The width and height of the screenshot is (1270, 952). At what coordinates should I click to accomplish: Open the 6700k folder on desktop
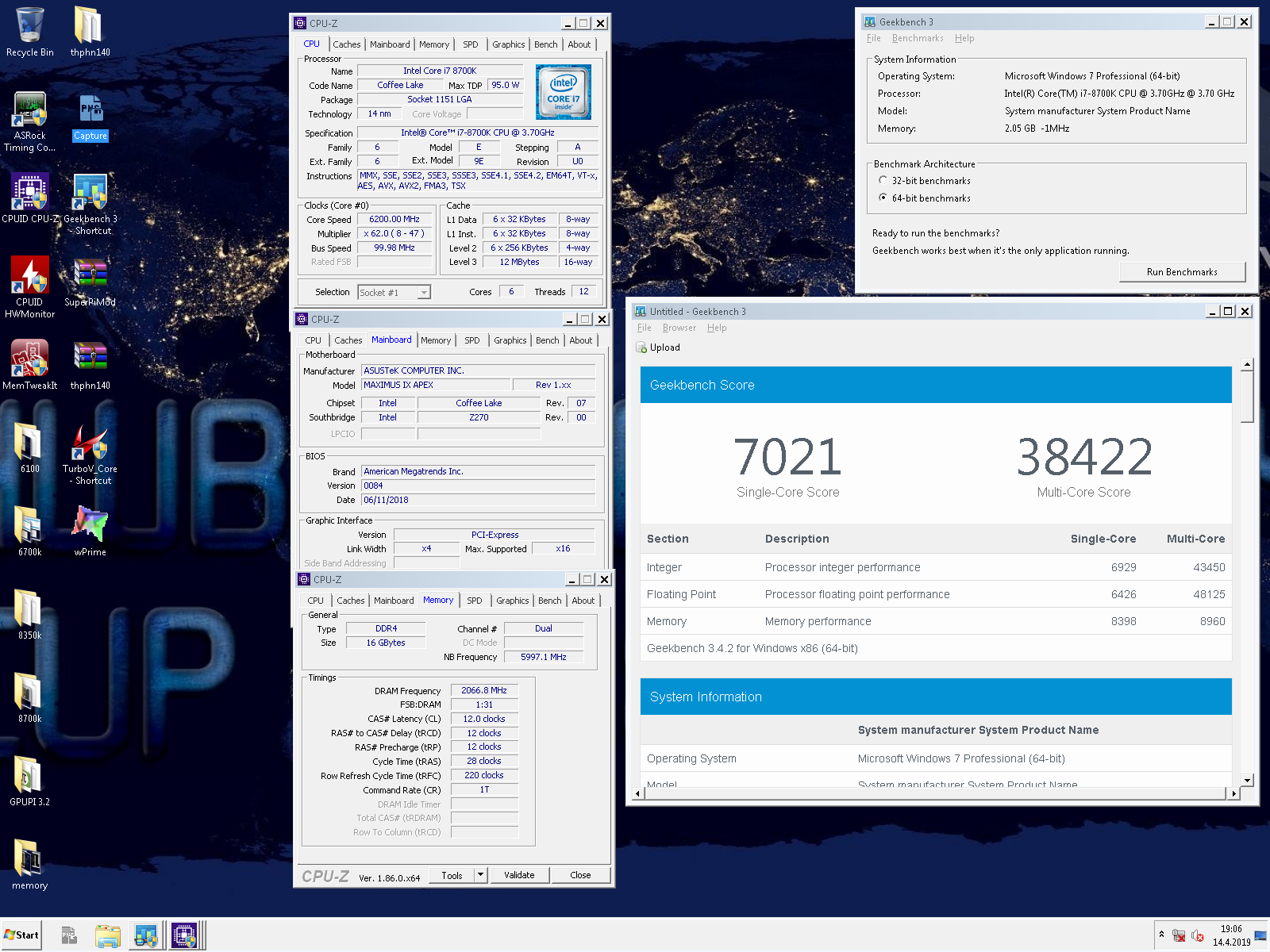pos(29,530)
